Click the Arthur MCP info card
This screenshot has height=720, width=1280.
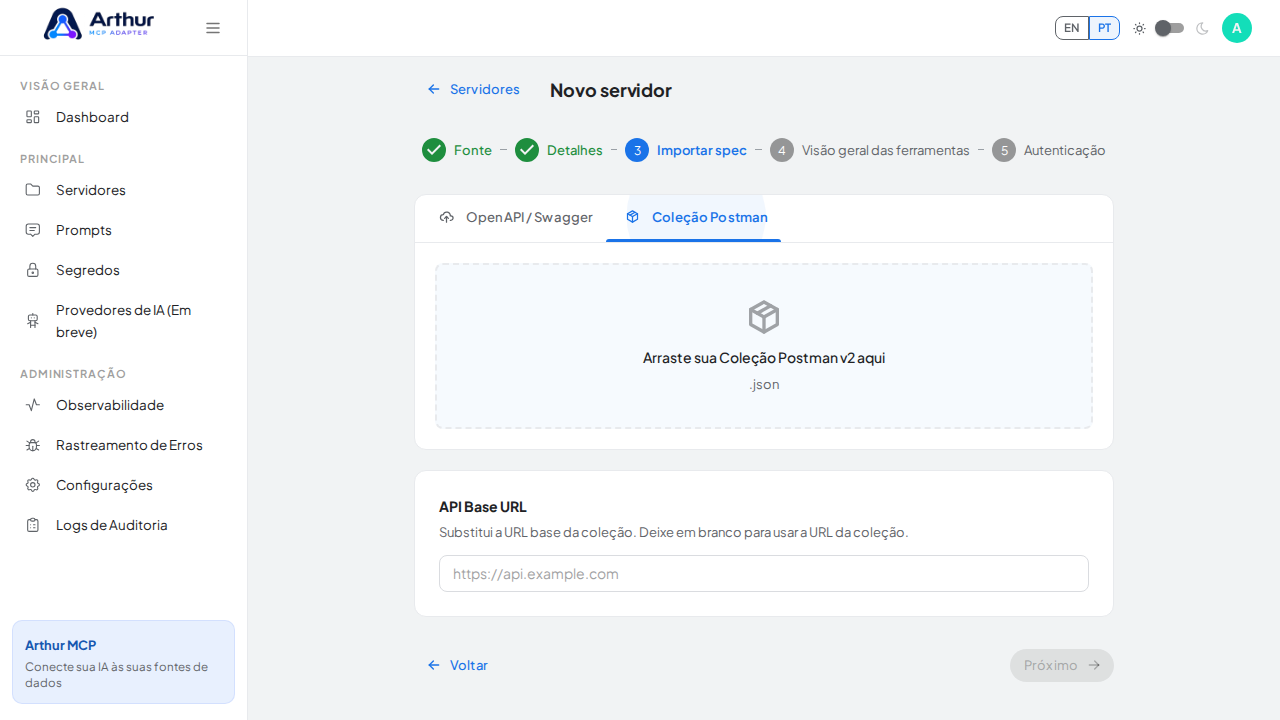pyautogui.click(x=124, y=662)
